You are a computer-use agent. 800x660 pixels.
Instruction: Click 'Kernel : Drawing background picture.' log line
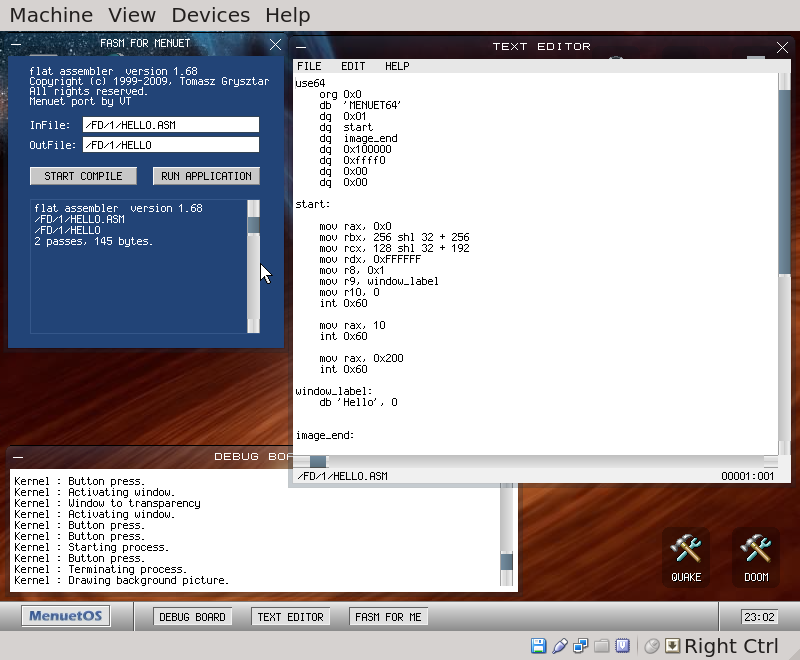click(x=121, y=580)
